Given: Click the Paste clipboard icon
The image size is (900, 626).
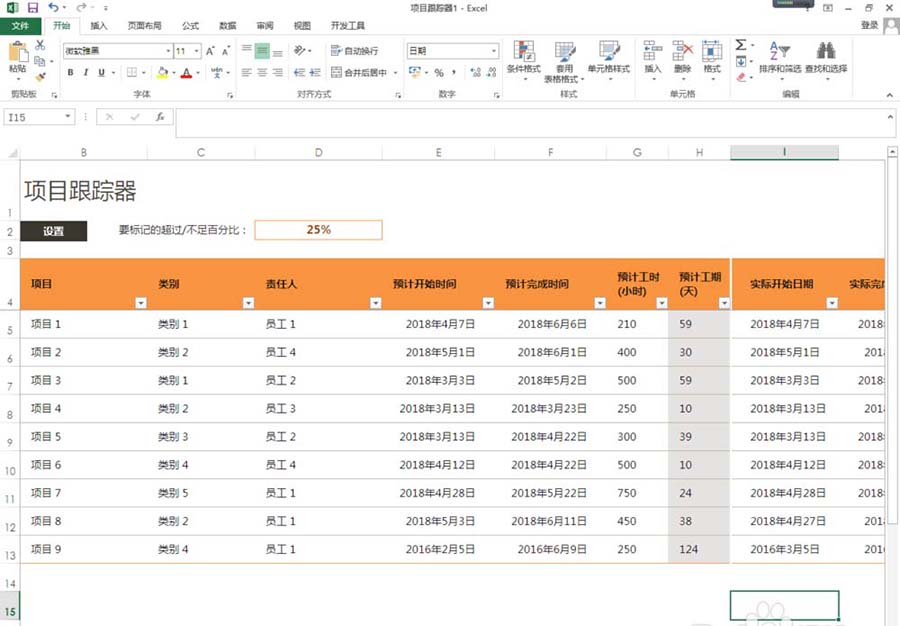Looking at the screenshot, I should [x=18, y=52].
